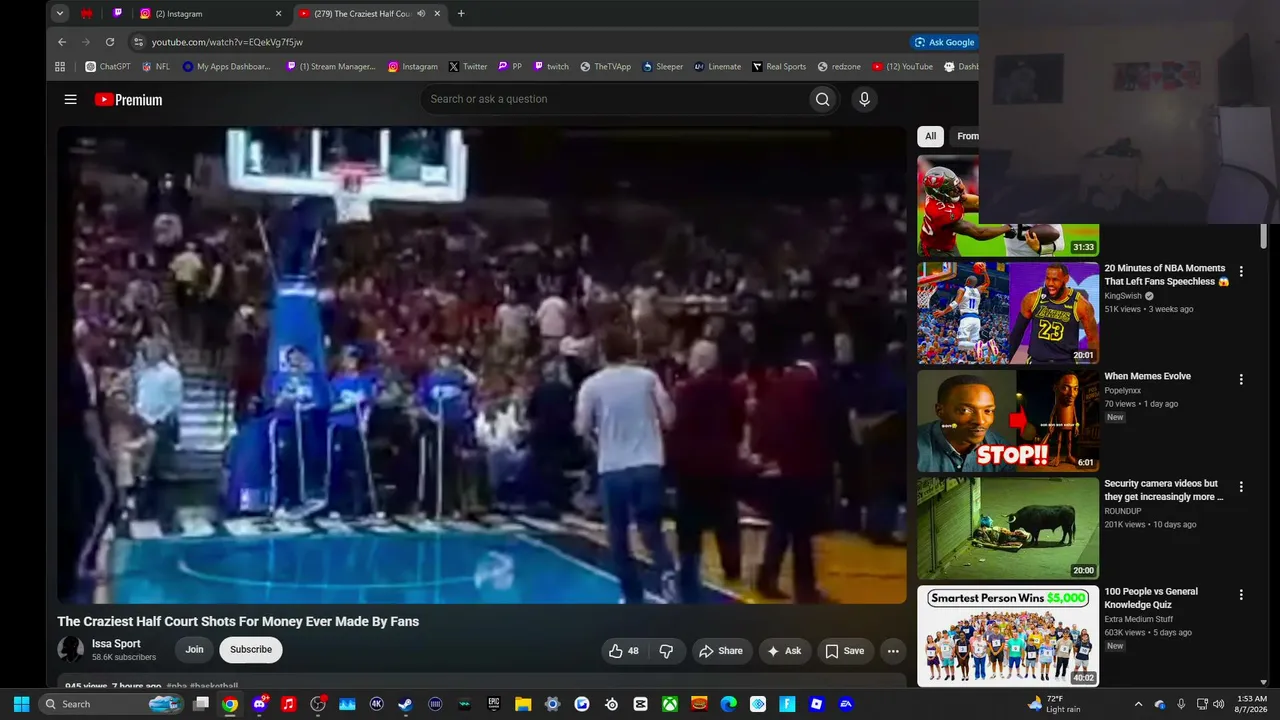
Task: Open Steam from the taskbar
Action: [x=405, y=704]
